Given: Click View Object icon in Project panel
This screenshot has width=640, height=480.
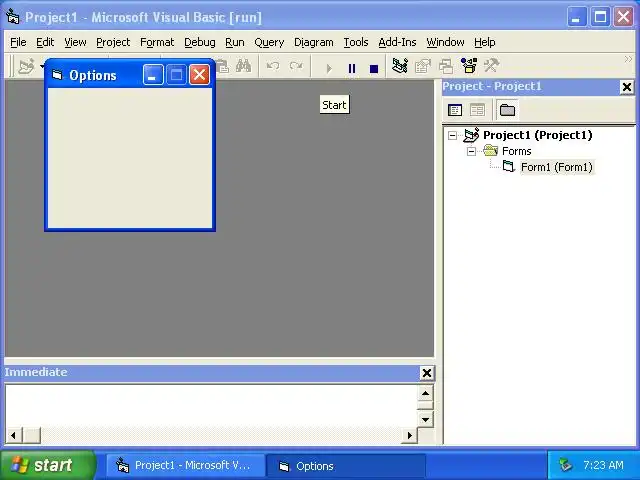Looking at the screenshot, I should point(477,110).
